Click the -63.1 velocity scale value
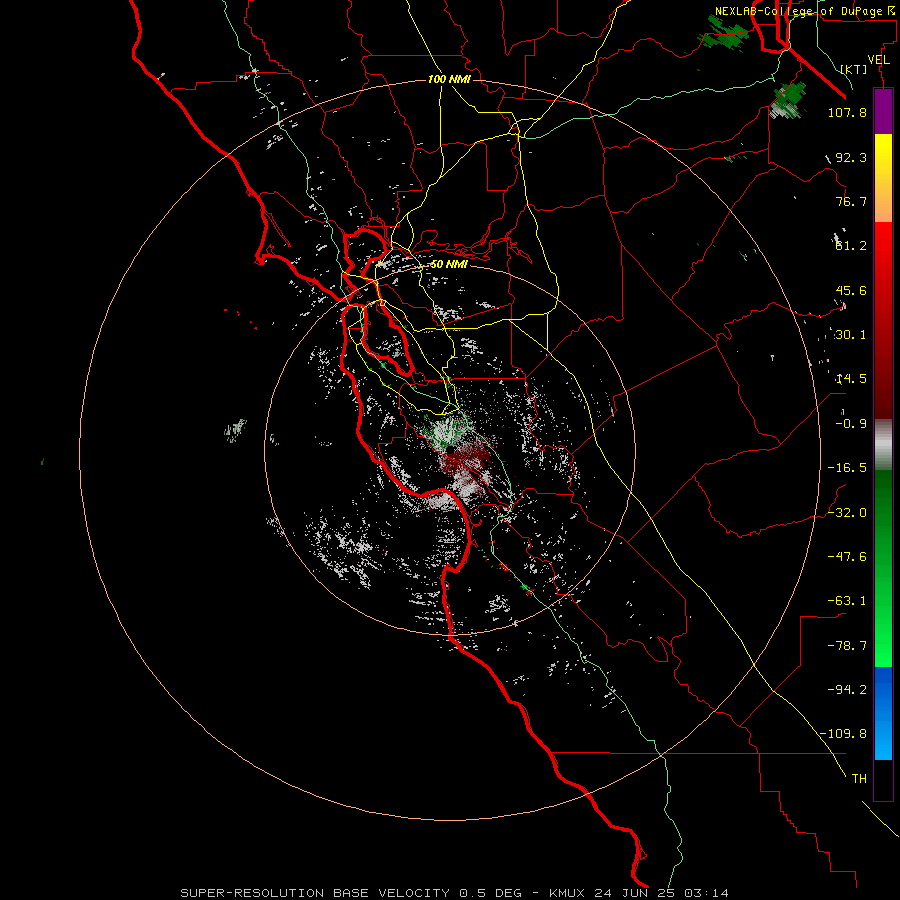900x900 pixels. pyautogui.click(x=847, y=601)
